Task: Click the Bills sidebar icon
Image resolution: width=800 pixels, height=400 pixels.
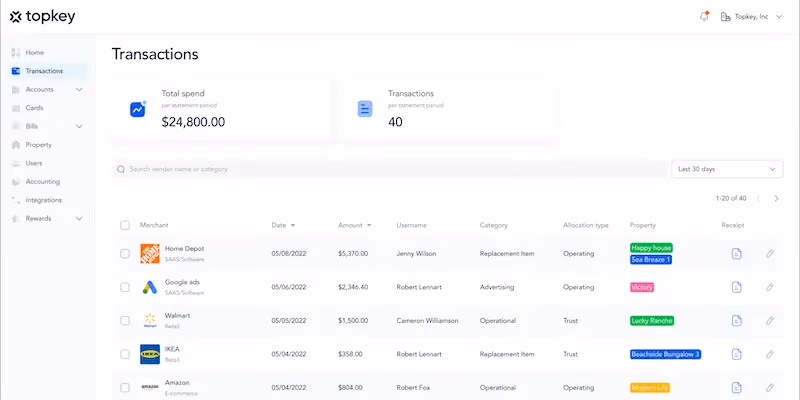Action: (16, 127)
